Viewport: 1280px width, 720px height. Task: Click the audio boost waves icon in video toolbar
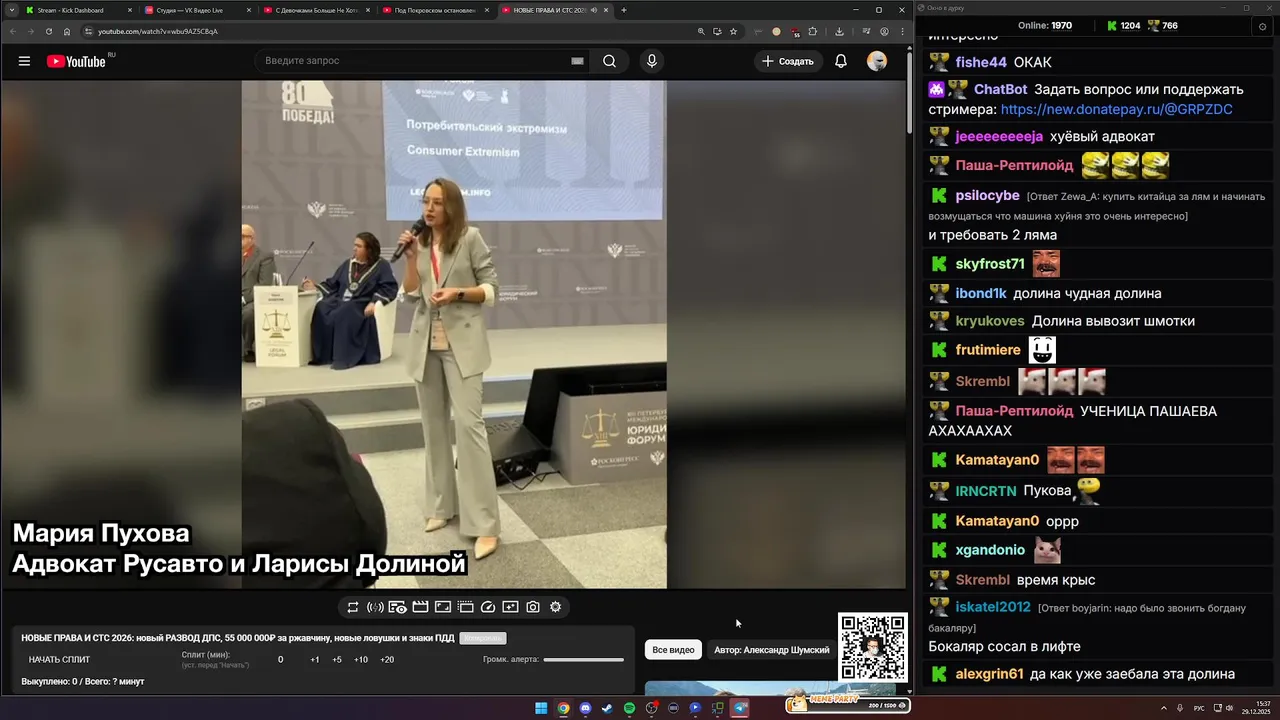pyautogui.click(x=375, y=607)
